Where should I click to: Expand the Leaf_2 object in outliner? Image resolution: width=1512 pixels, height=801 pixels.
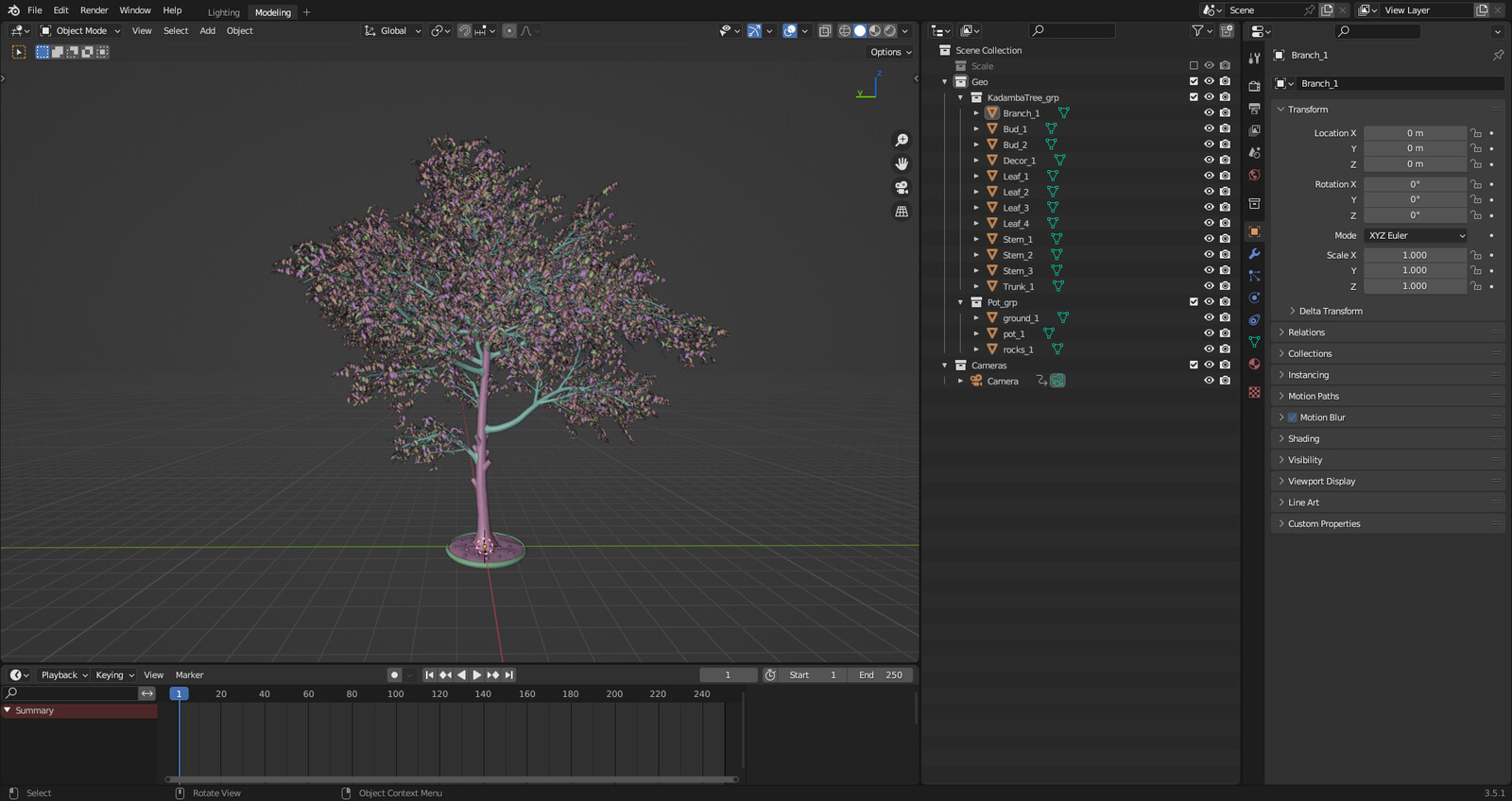click(976, 192)
